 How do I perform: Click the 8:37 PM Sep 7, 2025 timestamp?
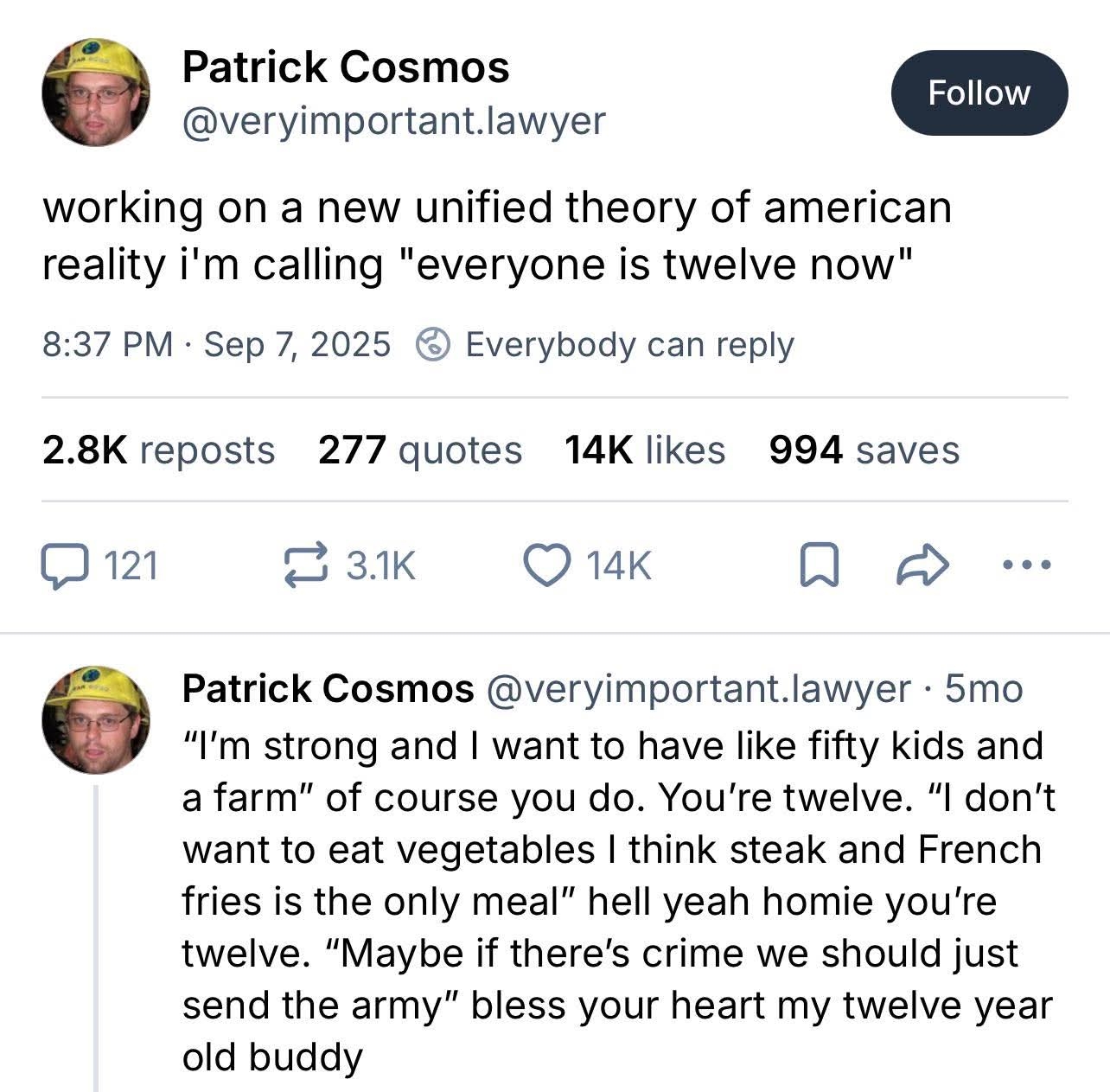216,345
